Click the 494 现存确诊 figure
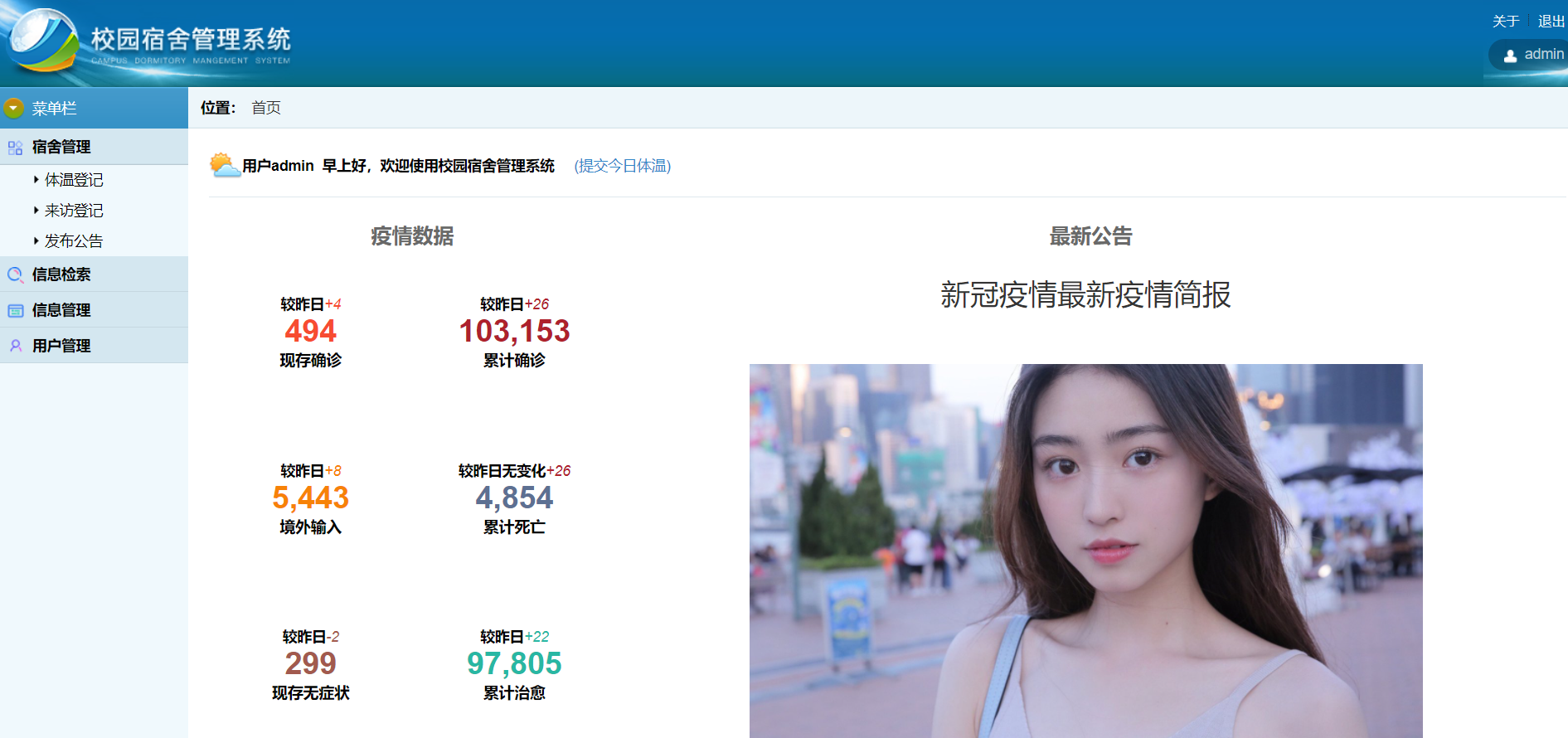Image resolution: width=1568 pixels, height=738 pixels. coord(311,331)
